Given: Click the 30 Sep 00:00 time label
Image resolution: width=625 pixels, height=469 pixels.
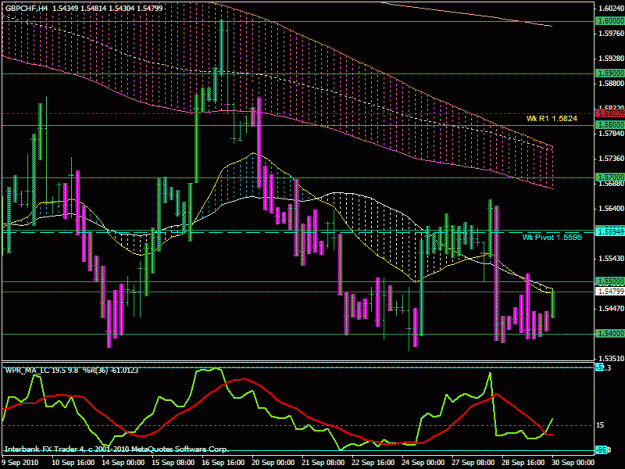Looking at the screenshot, I should pos(573,462).
